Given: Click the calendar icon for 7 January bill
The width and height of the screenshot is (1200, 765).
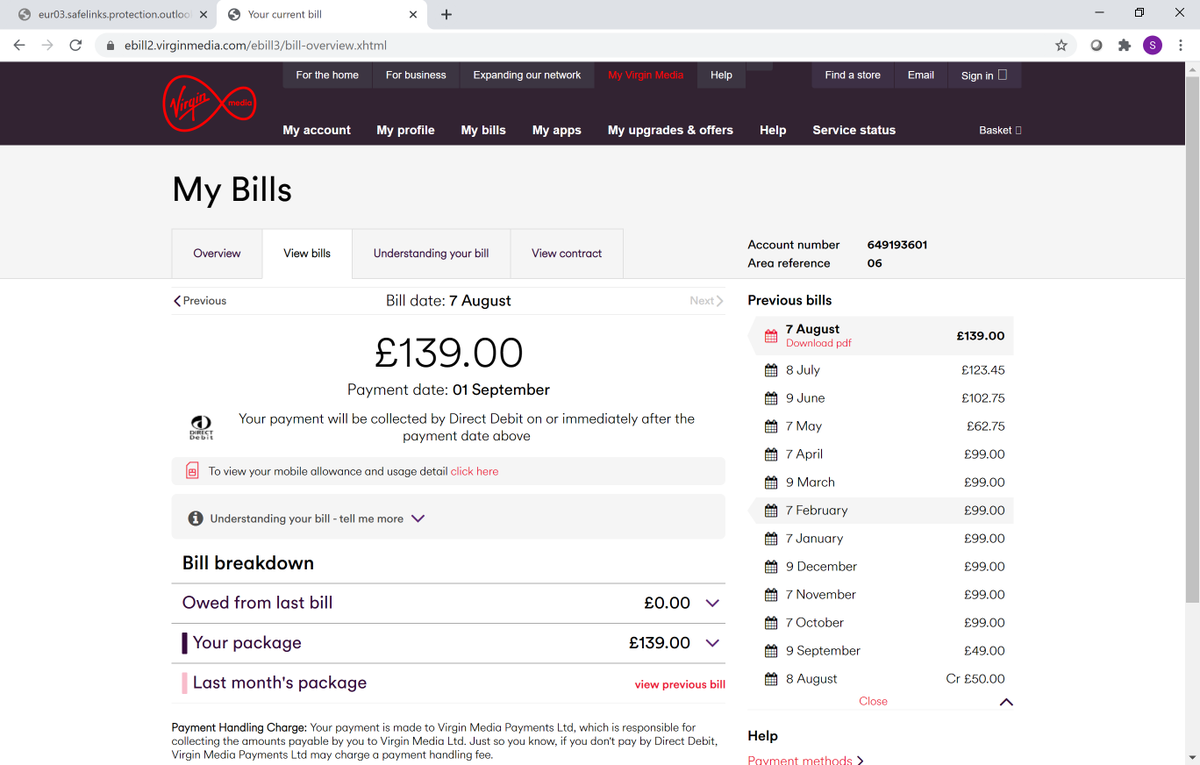Looking at the screenshot, I should 771,538.
